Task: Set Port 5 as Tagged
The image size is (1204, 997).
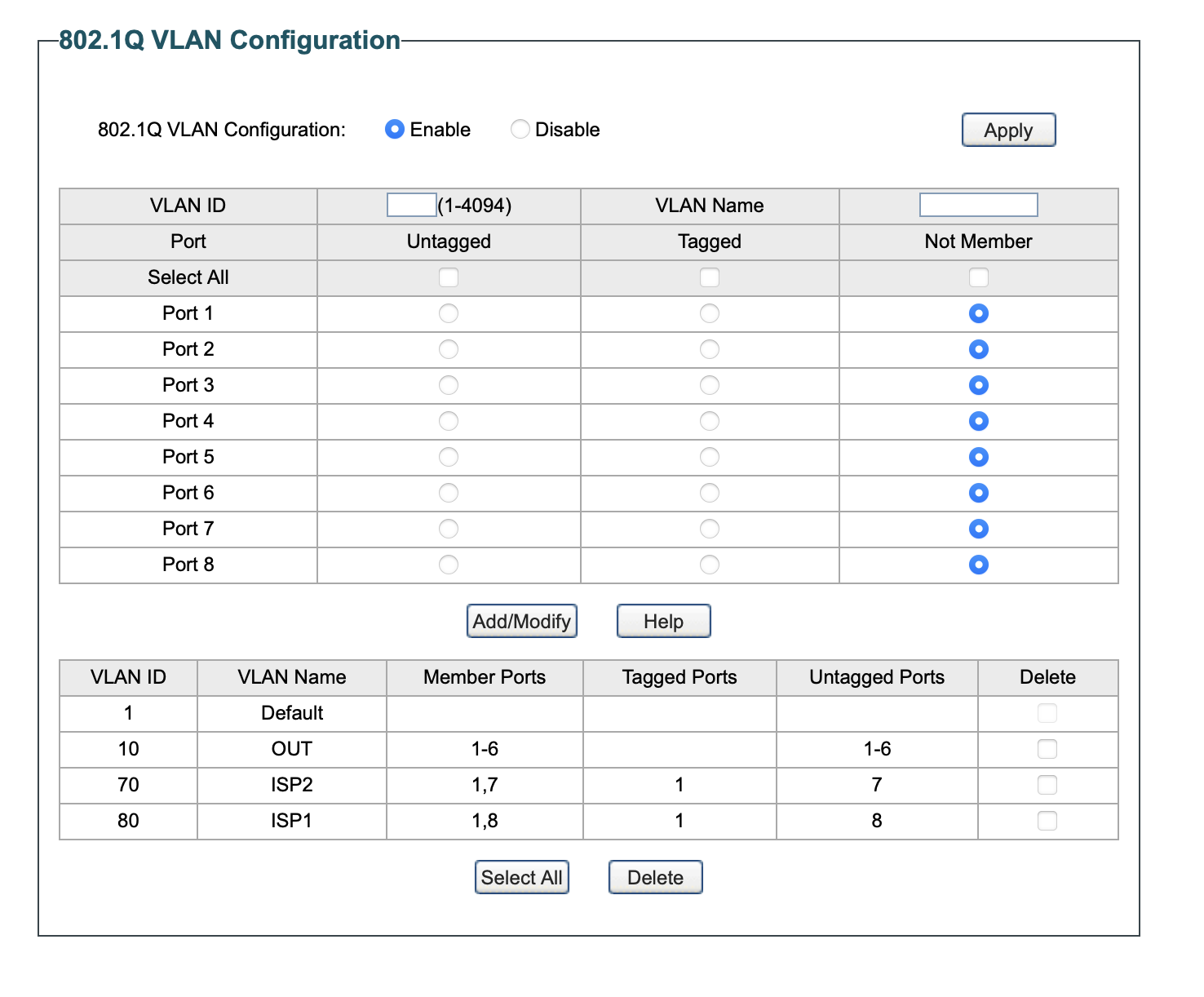Action: (709, 457)
